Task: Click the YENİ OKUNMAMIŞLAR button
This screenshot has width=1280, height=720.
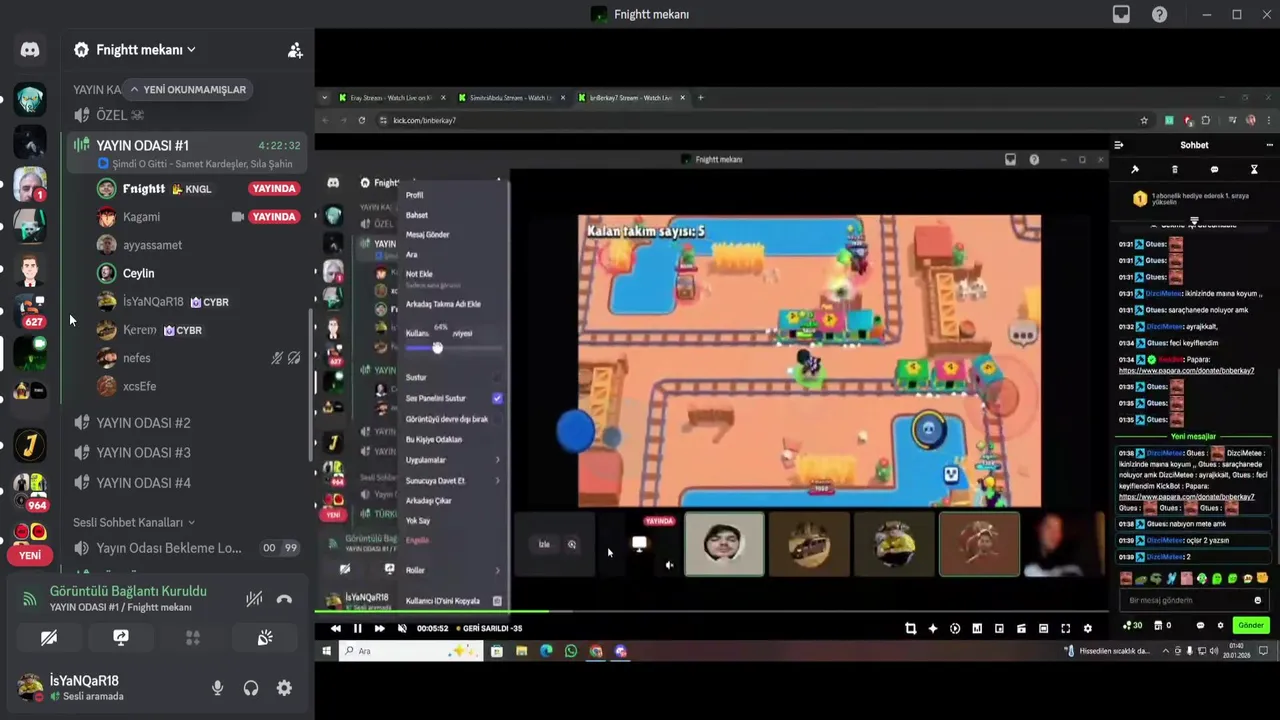Action: coord(188,89)
